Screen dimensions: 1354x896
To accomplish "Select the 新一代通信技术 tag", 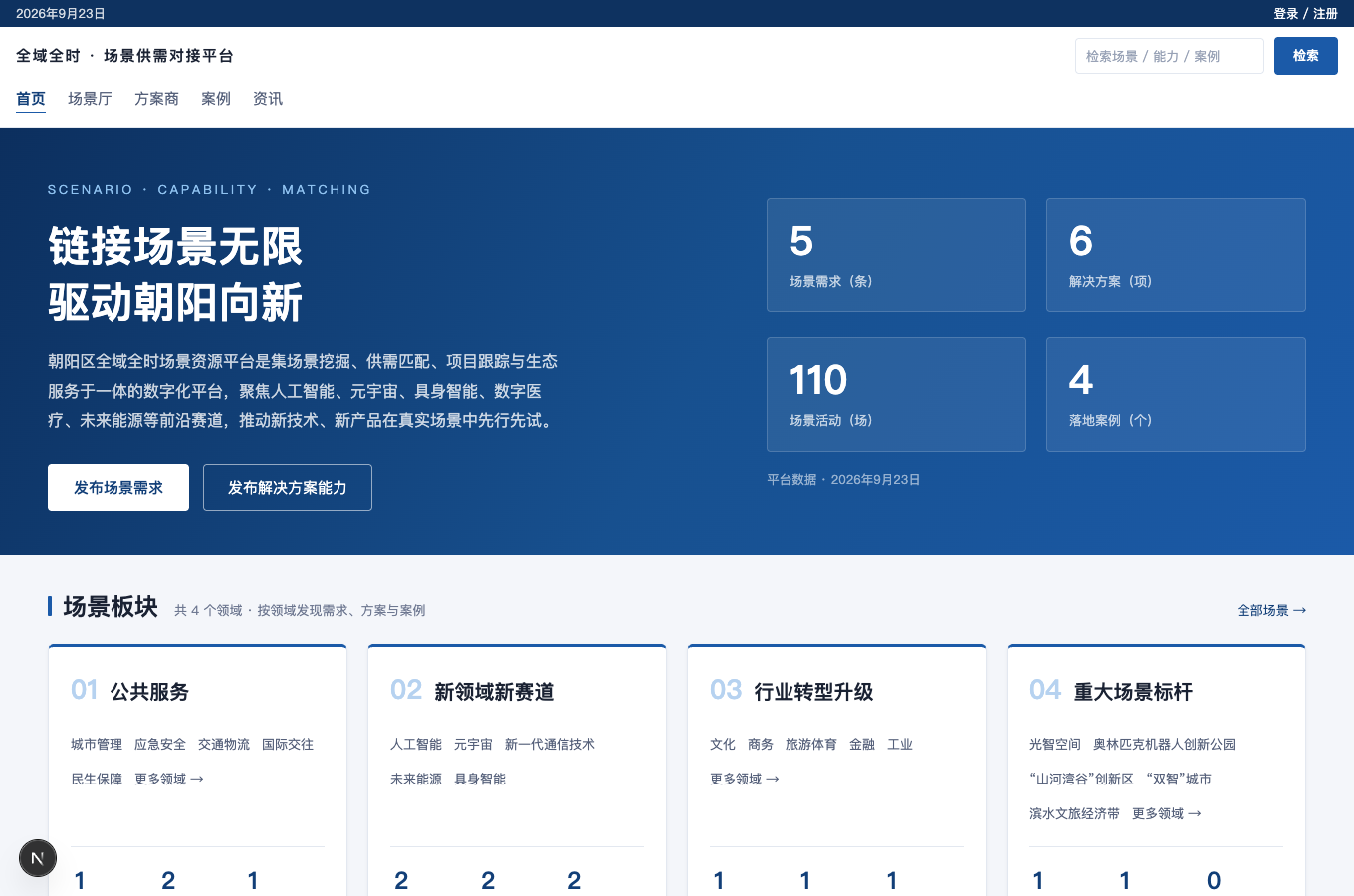I will [550, 745].
